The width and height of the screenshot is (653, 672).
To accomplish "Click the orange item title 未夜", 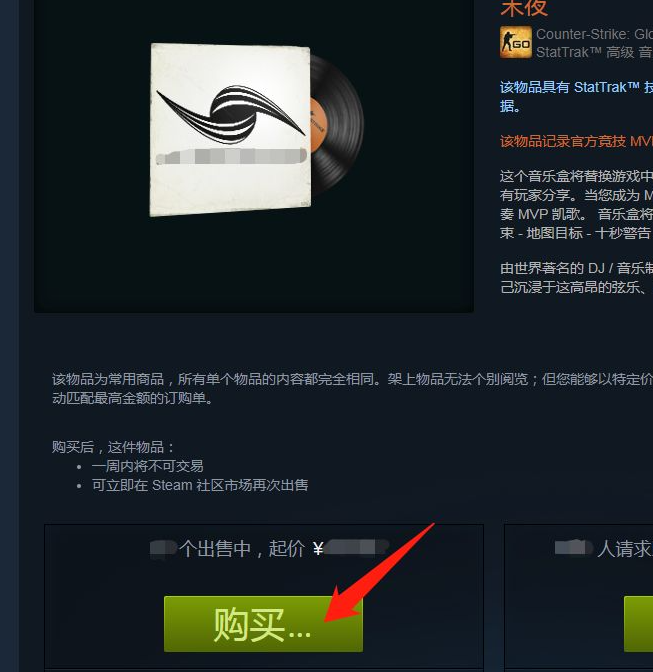I will 524,8.
